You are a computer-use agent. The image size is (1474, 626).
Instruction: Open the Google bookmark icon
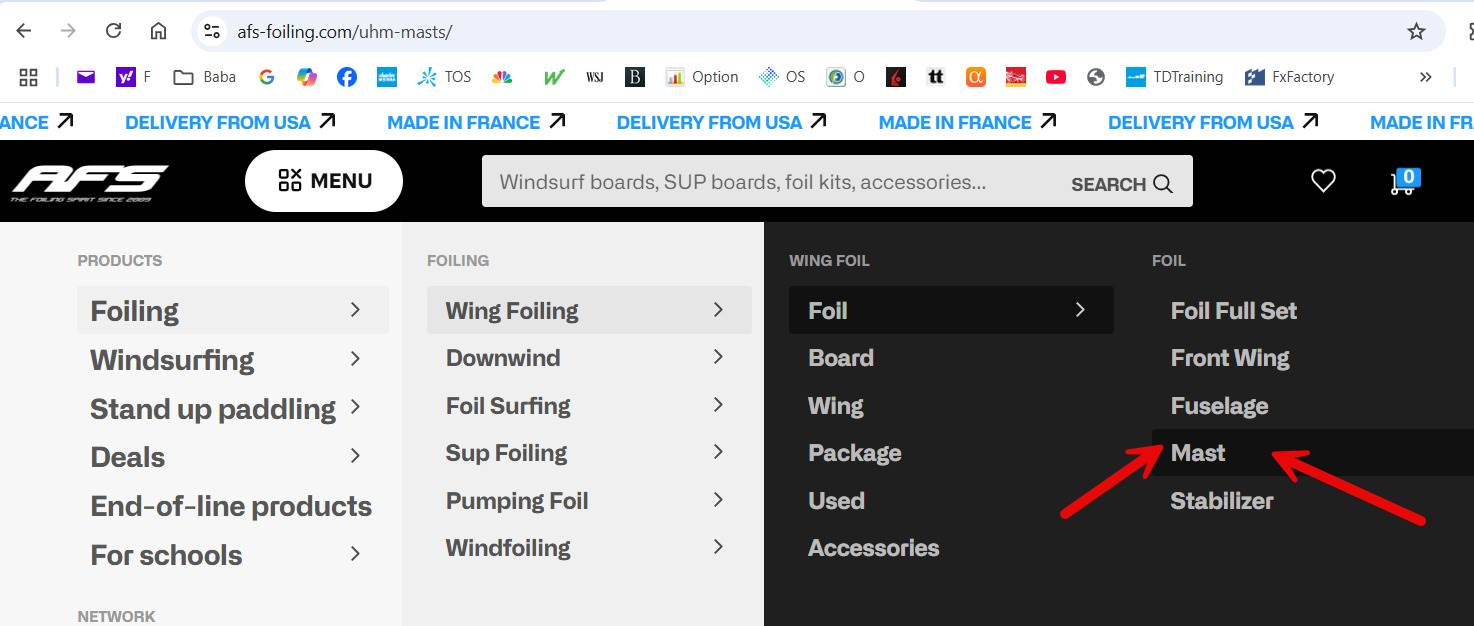pyautogui.click(x=266, y=77)
